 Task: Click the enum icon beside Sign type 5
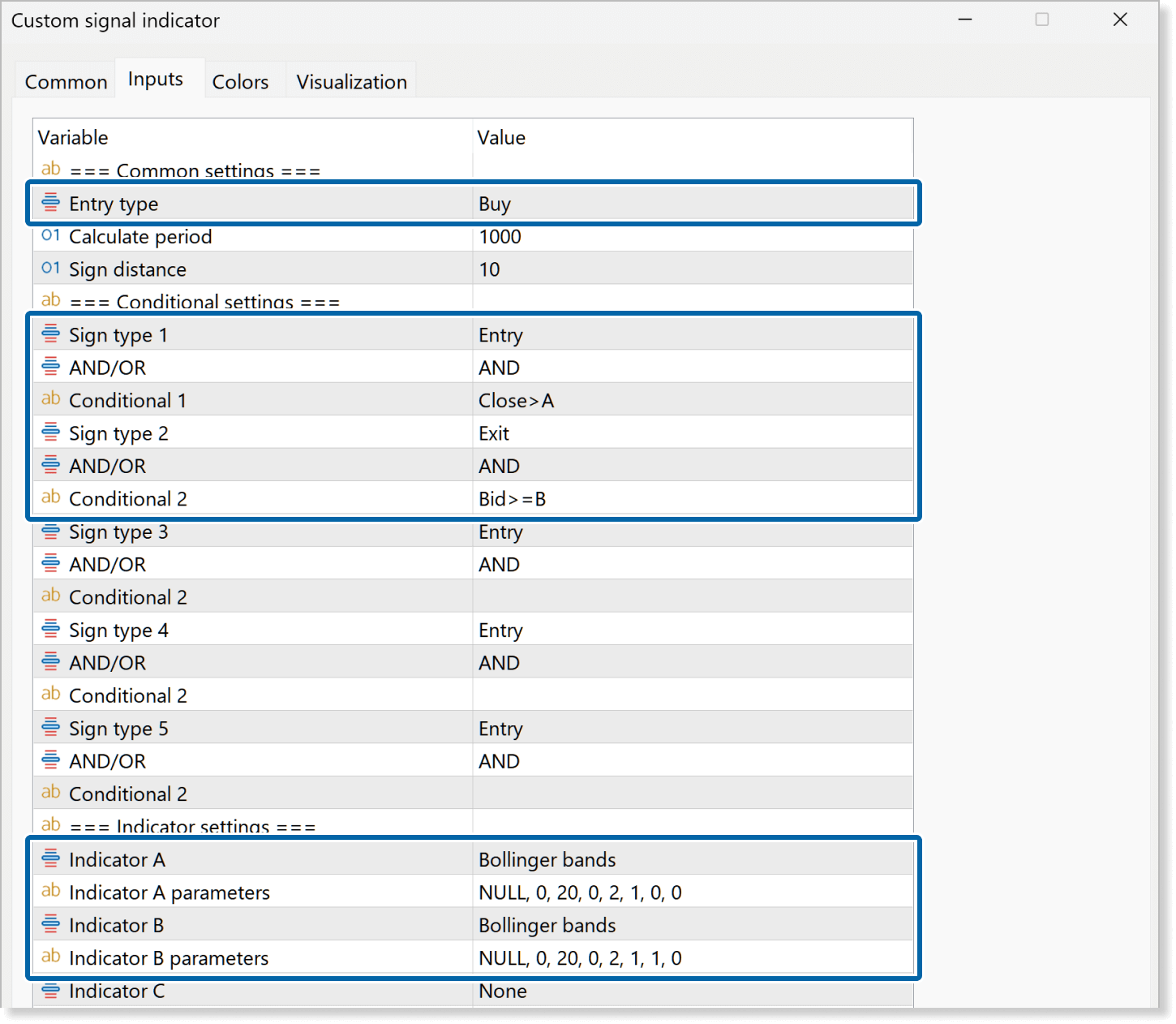50,727
